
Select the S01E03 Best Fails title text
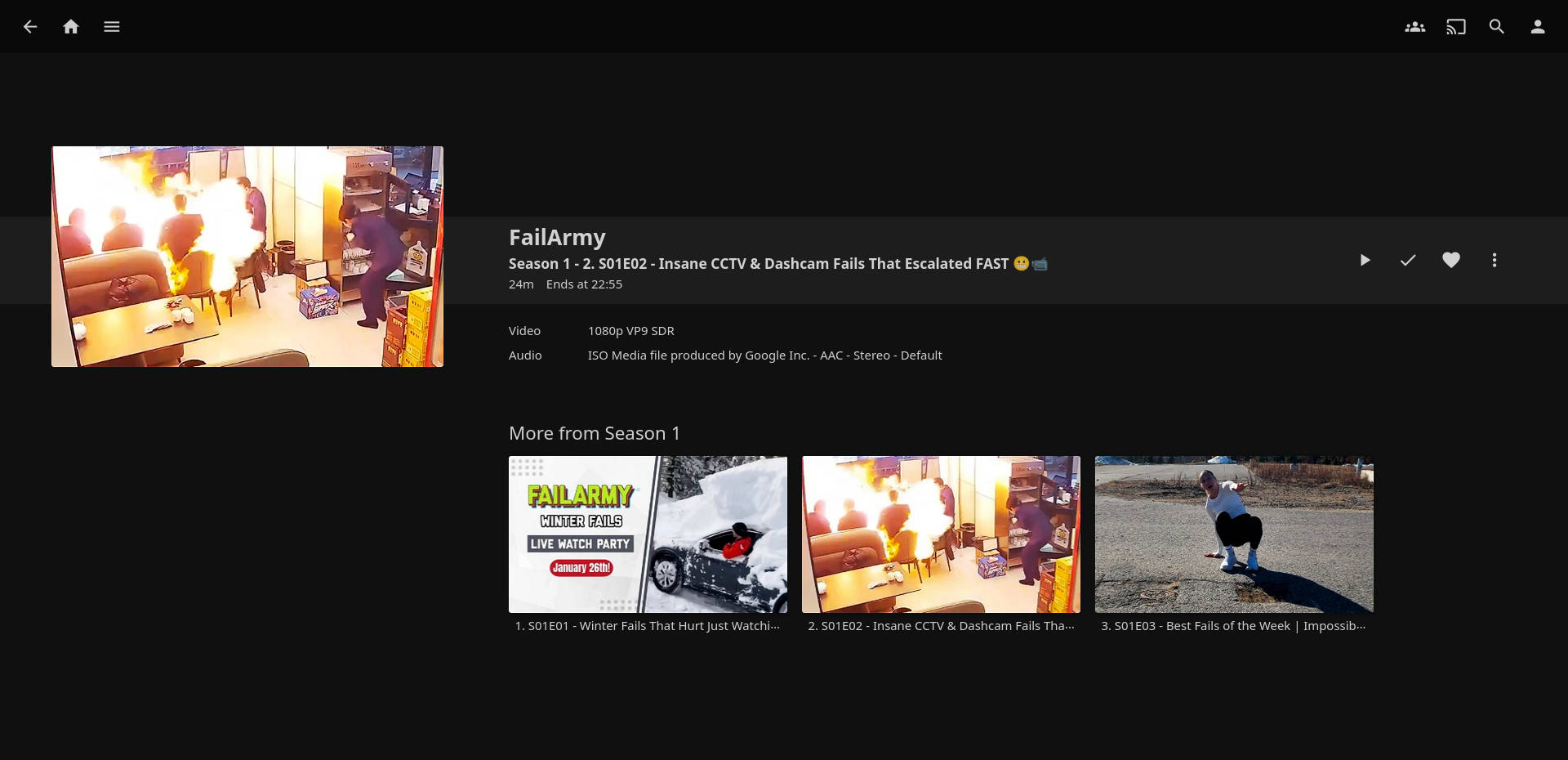1233,626
